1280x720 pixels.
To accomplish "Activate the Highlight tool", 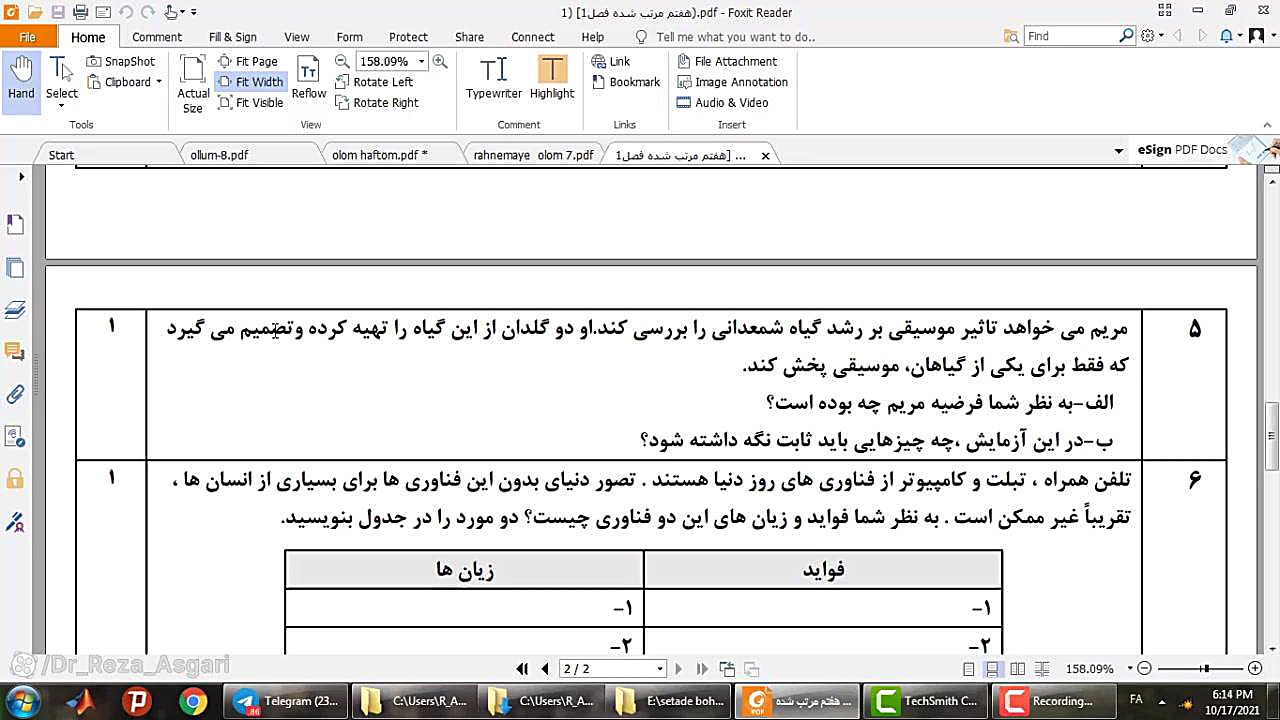I will pos(552,79).
